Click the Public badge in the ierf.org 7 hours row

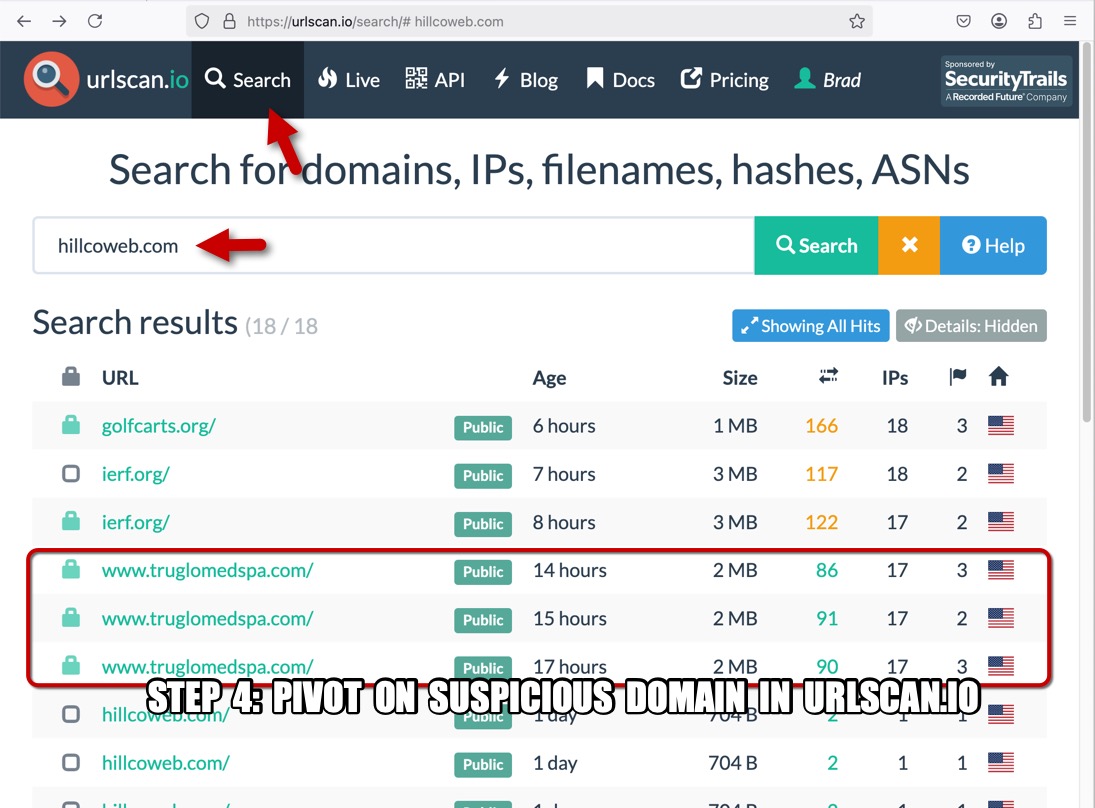[483, 476]
